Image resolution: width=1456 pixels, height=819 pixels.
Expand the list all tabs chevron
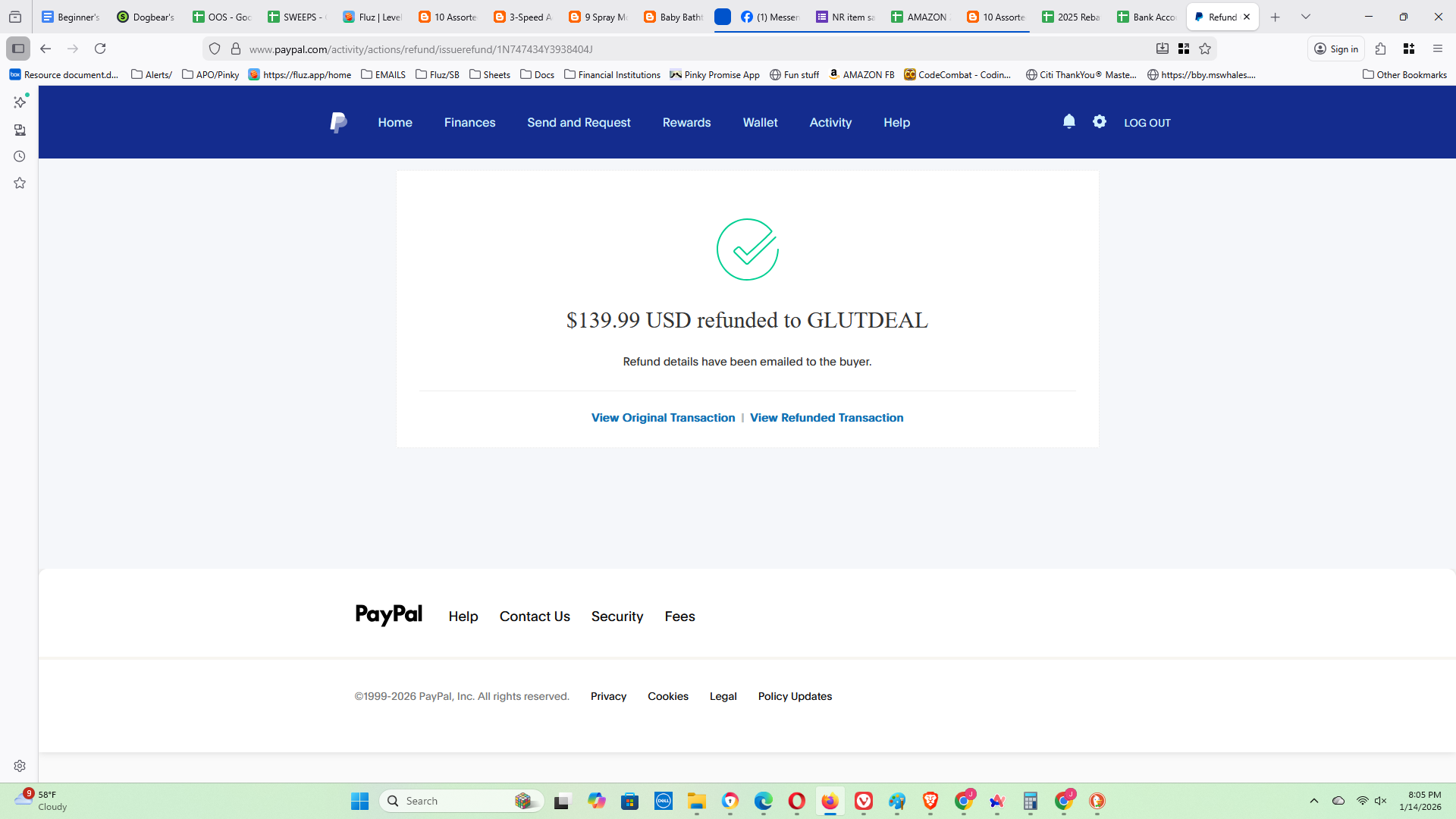coord(1305,17)
